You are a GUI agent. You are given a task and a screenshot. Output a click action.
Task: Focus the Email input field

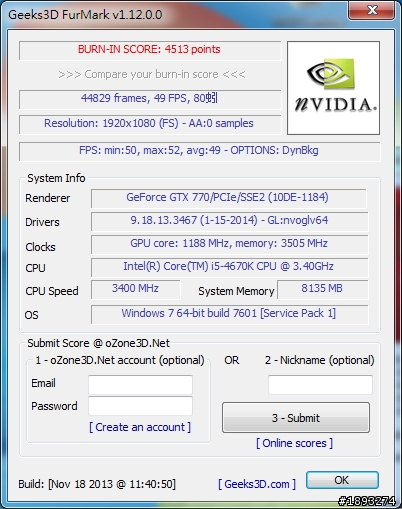[140, 384]
